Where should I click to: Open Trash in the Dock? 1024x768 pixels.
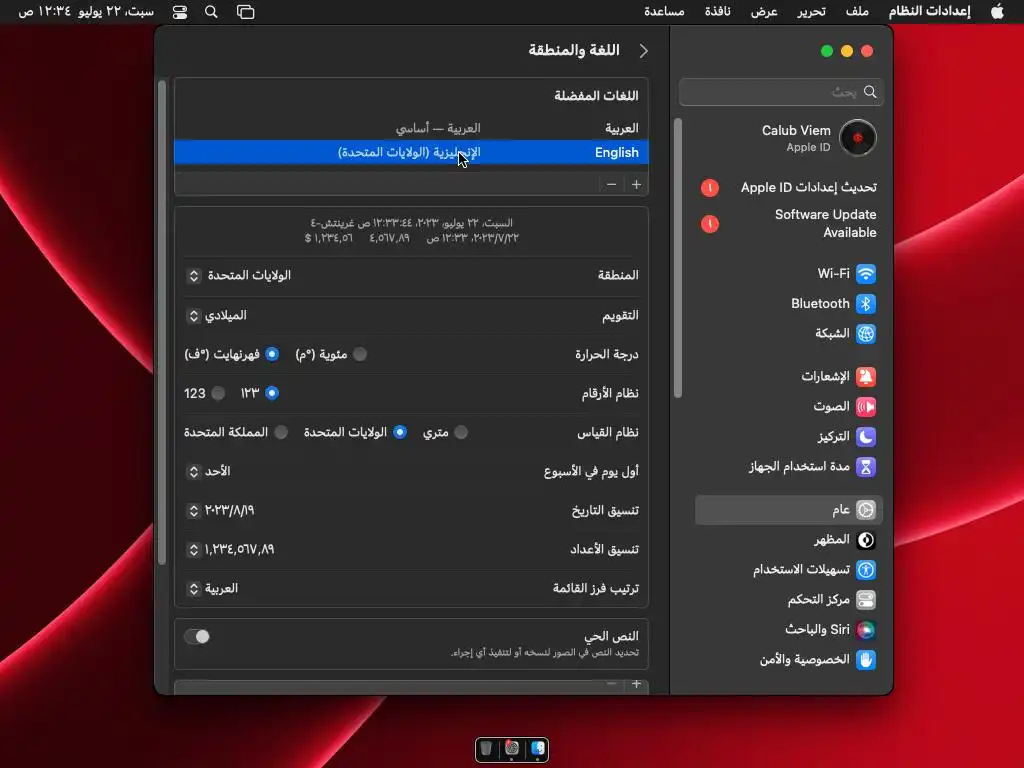tap(486, 748)
